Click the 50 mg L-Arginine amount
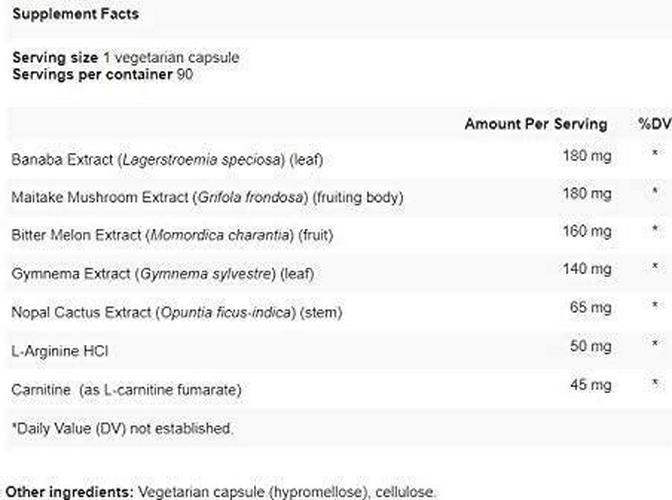 [x=590, y=346]
